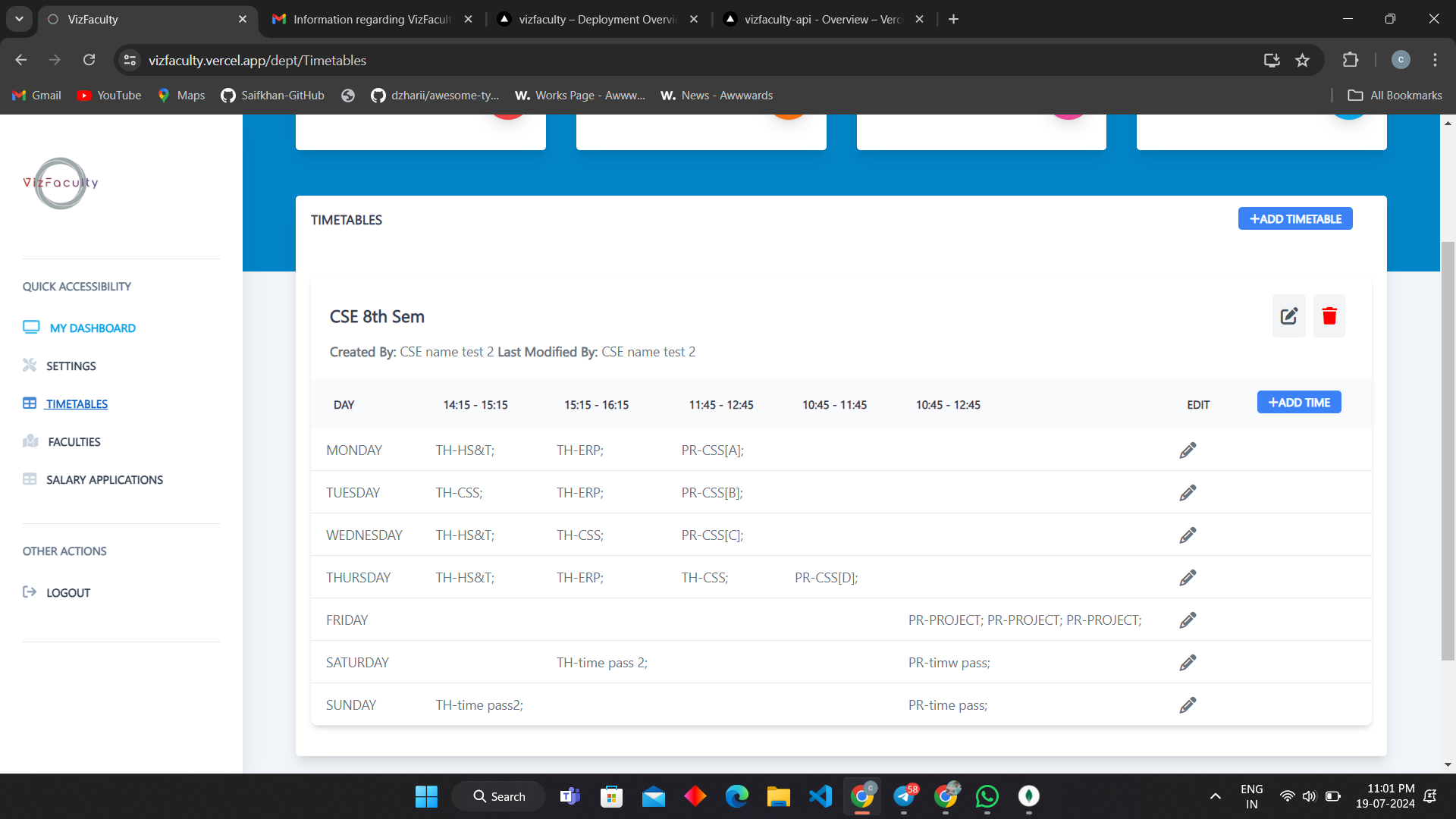
Task: Show hidden system tray icons
Action: pos(1215,796)
